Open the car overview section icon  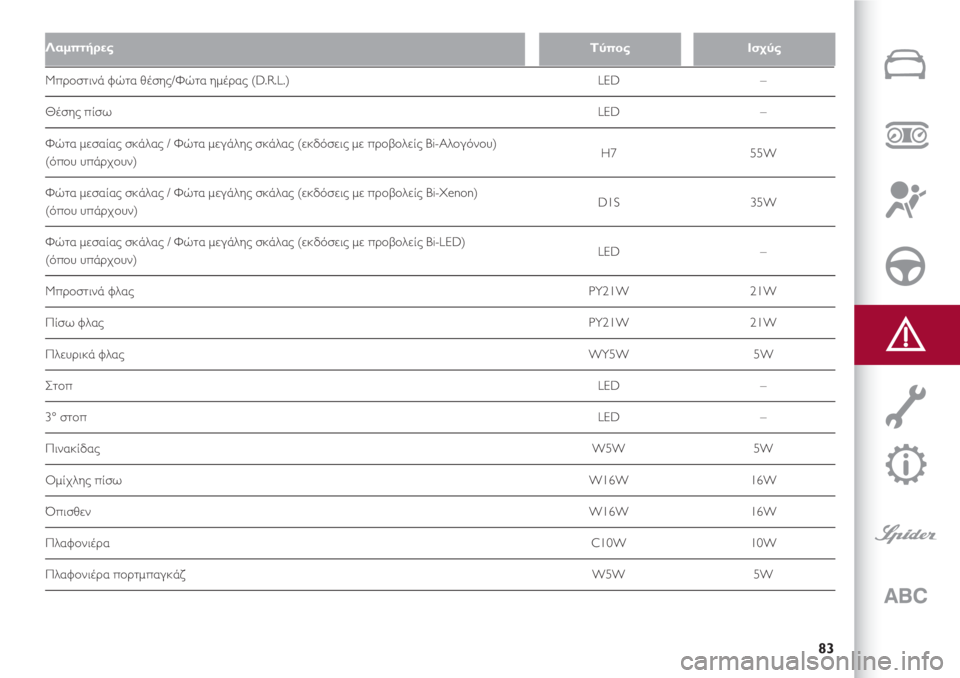point(905,64)
